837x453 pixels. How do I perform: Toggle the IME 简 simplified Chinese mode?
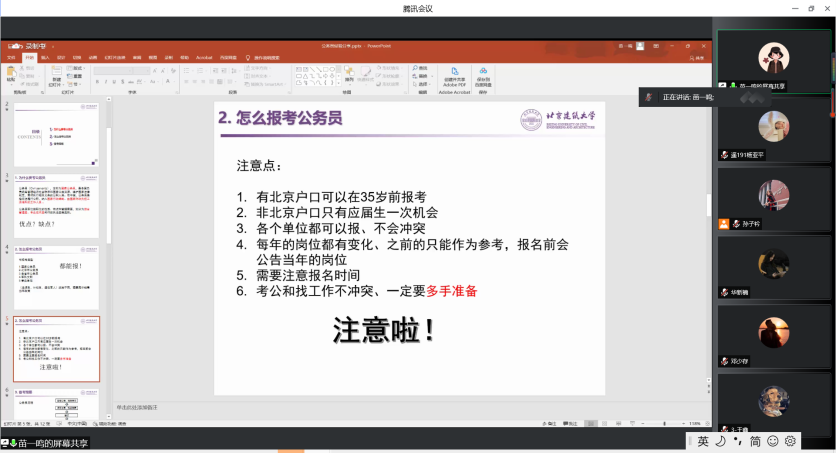(x=755, y=441)
